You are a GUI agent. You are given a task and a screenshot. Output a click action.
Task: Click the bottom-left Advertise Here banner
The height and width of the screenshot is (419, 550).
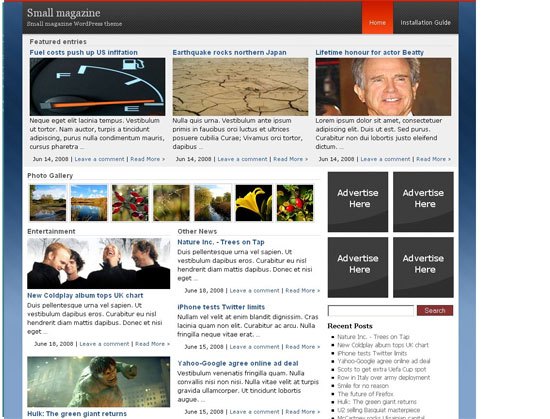click(x=358, y=267)
